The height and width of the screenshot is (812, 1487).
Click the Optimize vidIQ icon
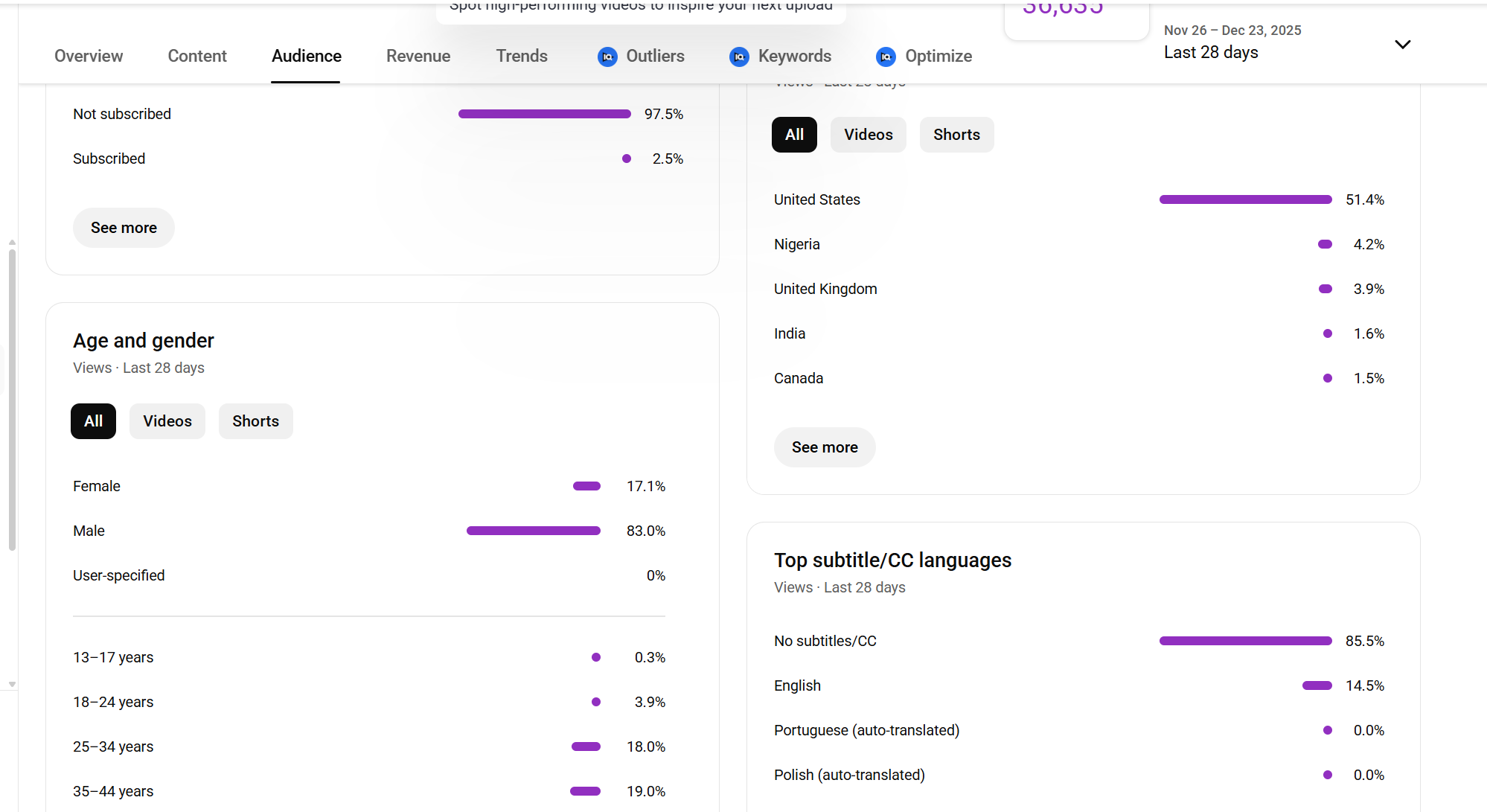pyautogui.click(x=886, y=57)
